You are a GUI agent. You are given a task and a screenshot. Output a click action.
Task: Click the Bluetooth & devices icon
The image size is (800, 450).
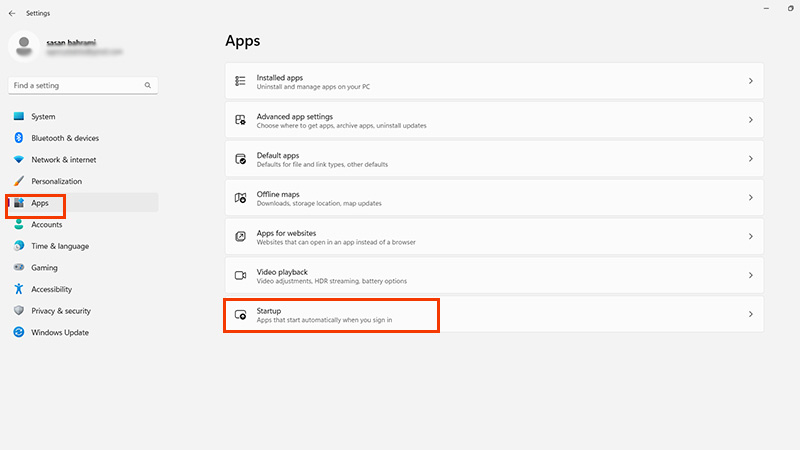coord(19,138)
